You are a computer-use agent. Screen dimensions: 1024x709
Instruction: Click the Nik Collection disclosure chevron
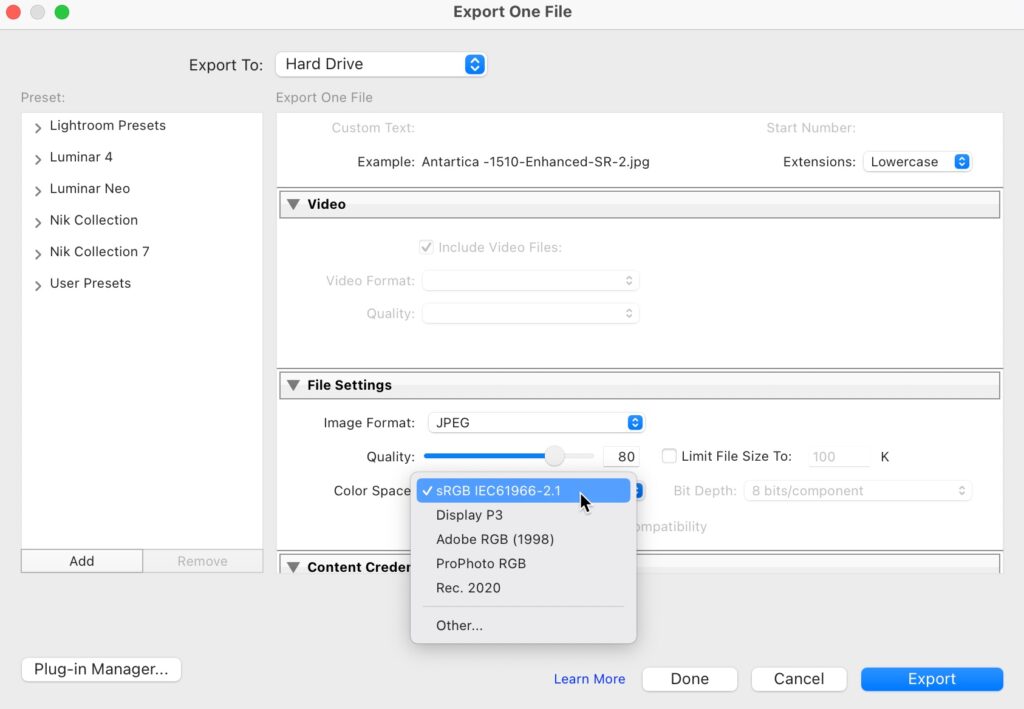pos(38,221)
